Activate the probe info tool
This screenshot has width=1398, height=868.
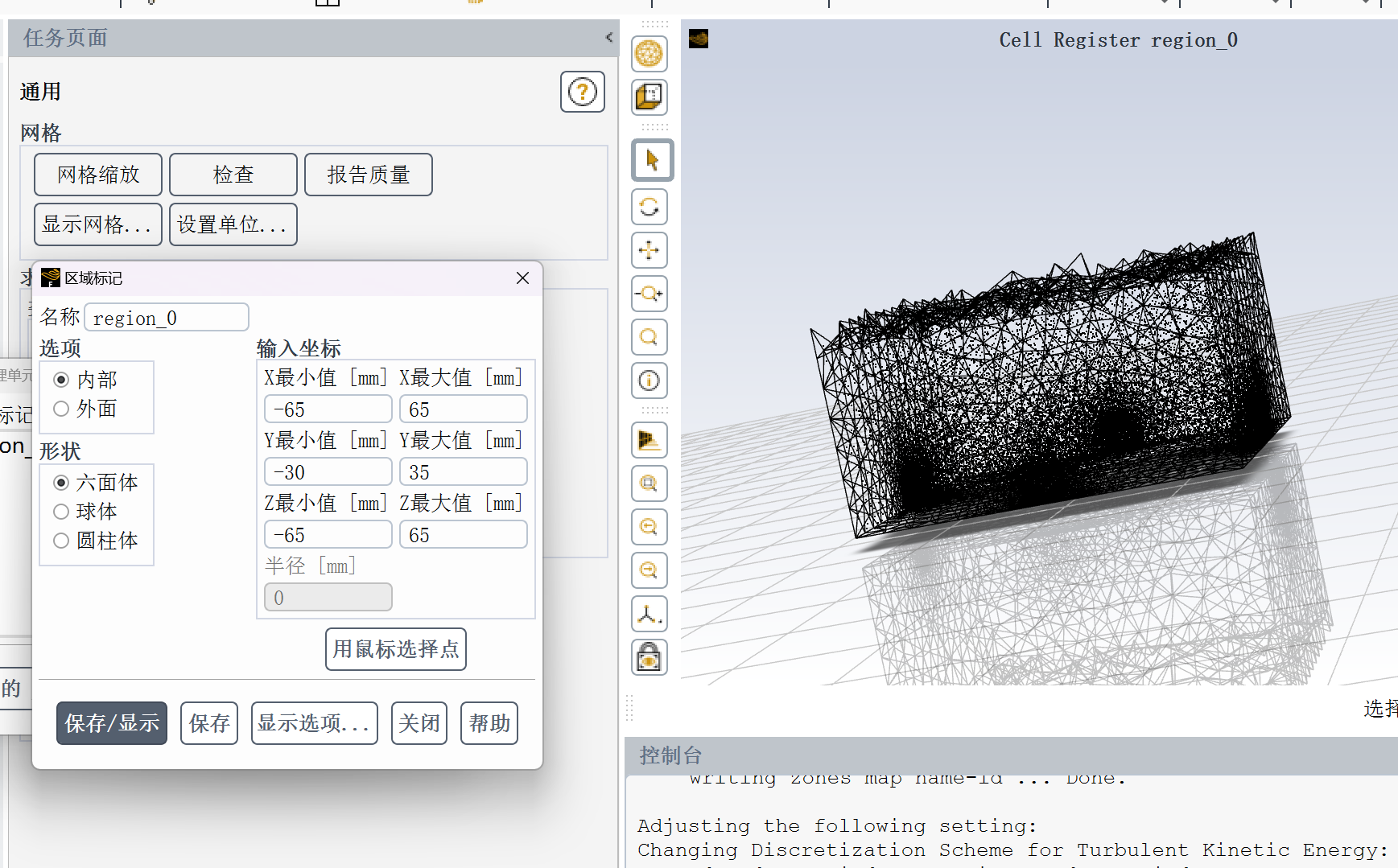tap(649, 381)
